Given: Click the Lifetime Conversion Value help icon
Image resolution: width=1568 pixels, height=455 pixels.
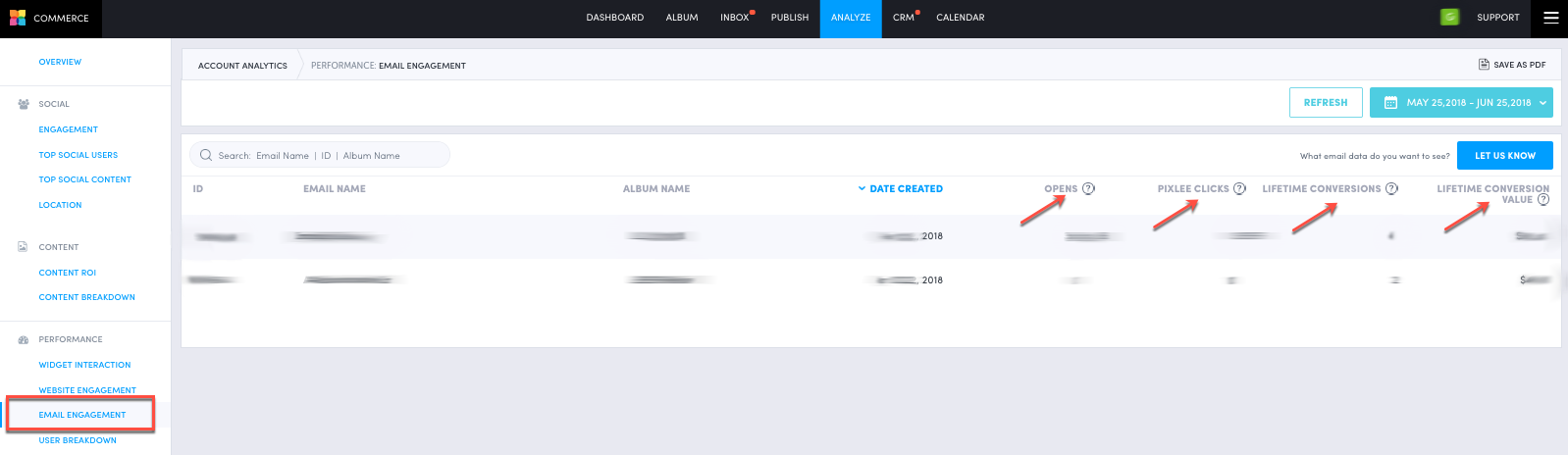Looking at the screenshot, I should point(1543,199).
